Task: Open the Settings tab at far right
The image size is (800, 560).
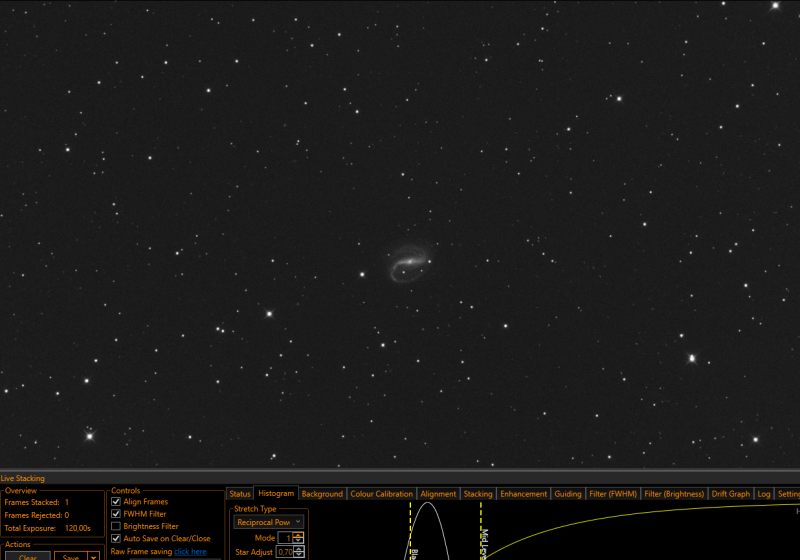Action: 788,494
